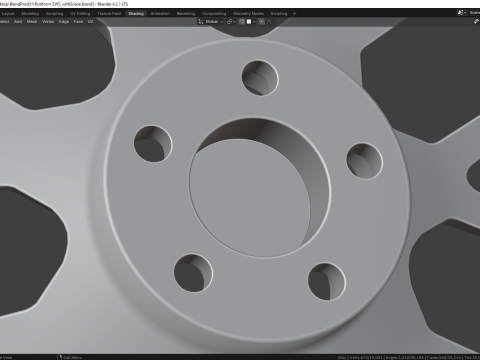Open the Face menu

pos(78,22)
